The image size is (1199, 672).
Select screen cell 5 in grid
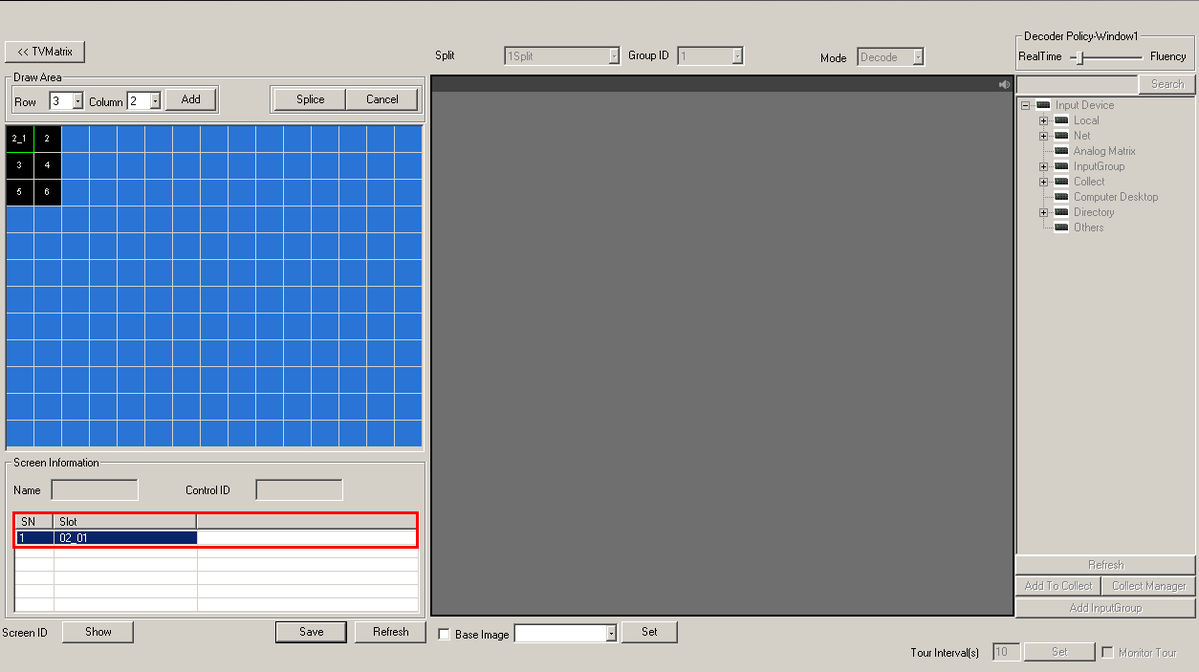click(x=19, y=192)
